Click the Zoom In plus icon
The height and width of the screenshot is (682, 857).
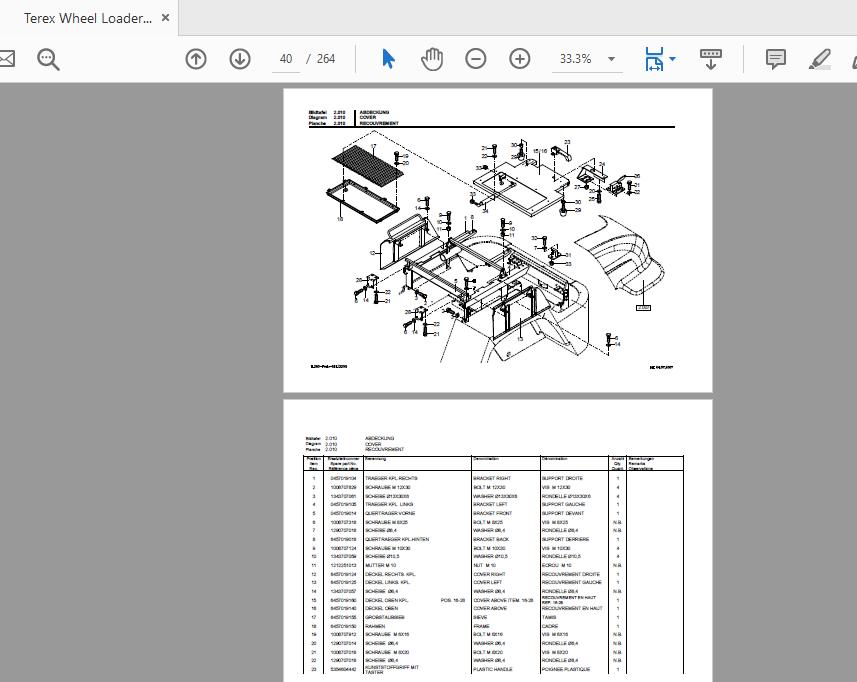(x=519, y=59)
